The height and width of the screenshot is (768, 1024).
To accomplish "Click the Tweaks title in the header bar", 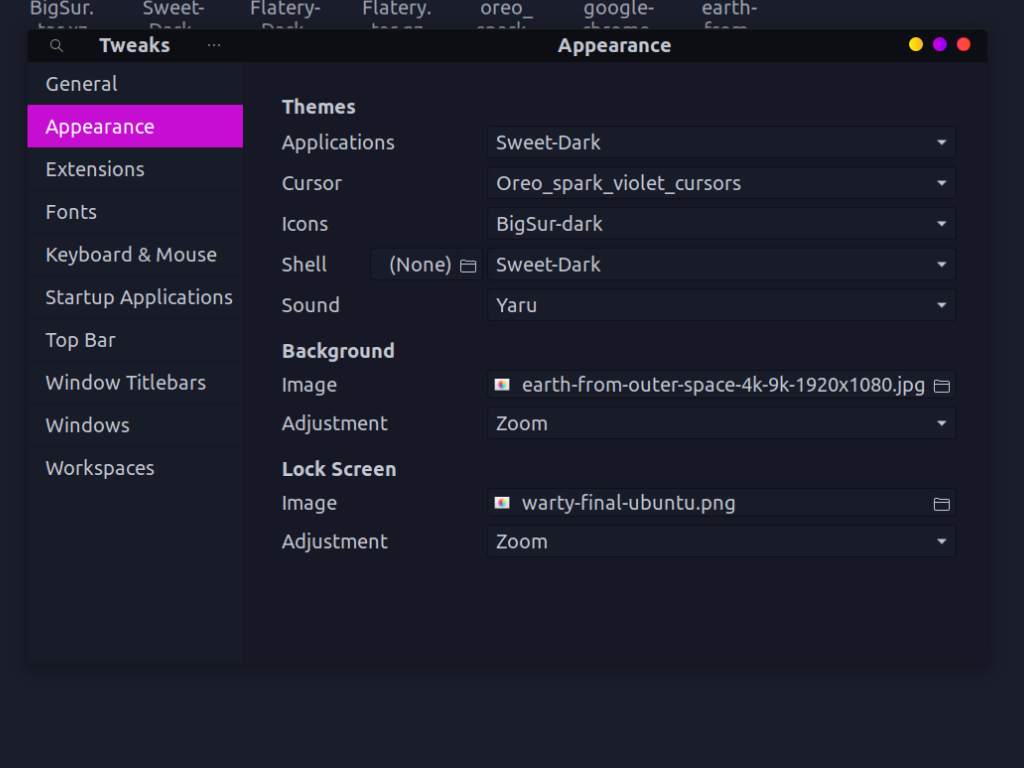I will 135,45.
